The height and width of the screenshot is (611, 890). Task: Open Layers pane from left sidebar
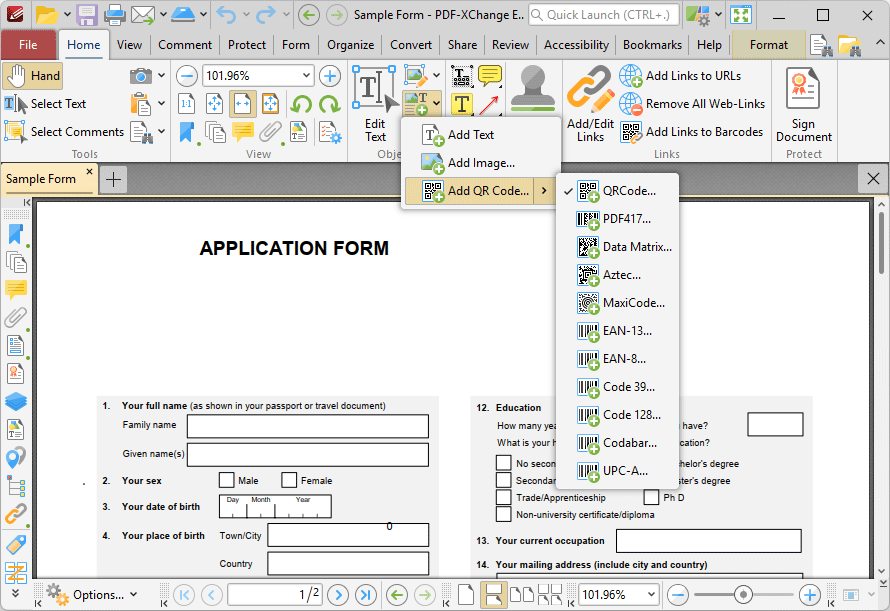(15, 401)
